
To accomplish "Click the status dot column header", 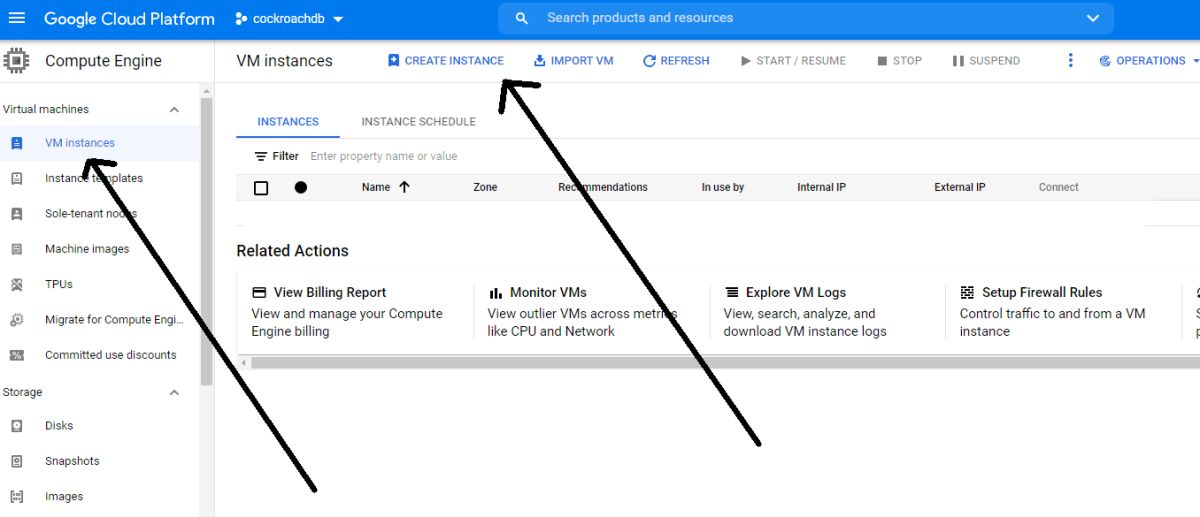I will (301, 187).
